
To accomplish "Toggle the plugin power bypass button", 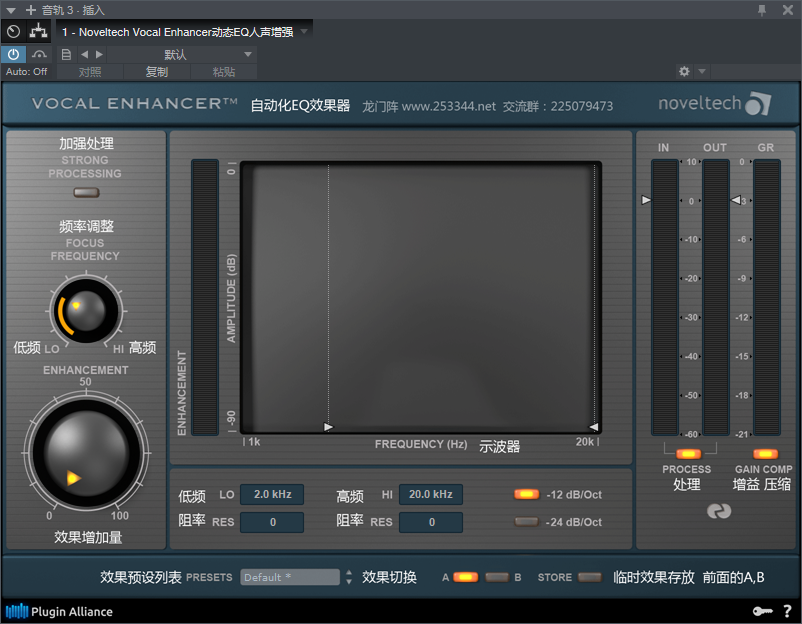I will 13,54.
